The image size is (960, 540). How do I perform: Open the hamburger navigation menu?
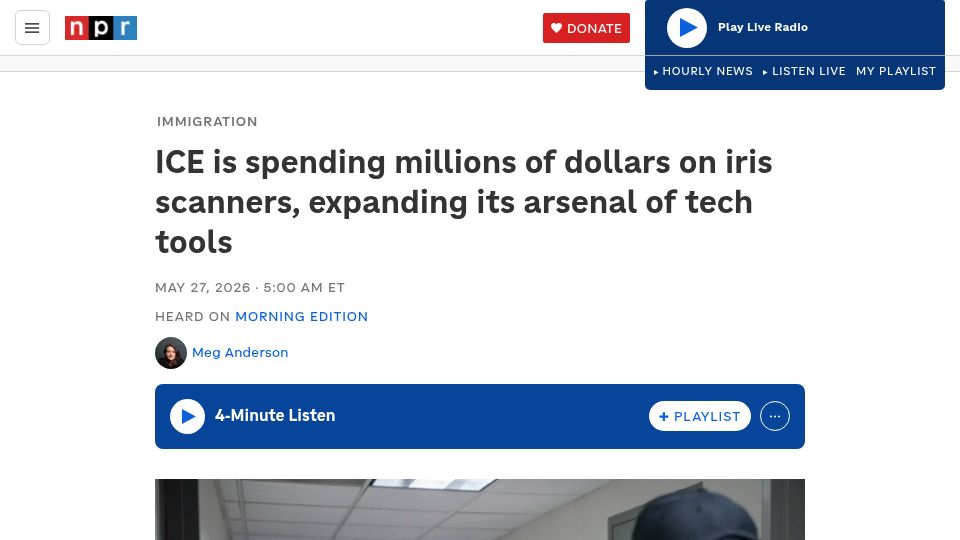pos(32,28)
